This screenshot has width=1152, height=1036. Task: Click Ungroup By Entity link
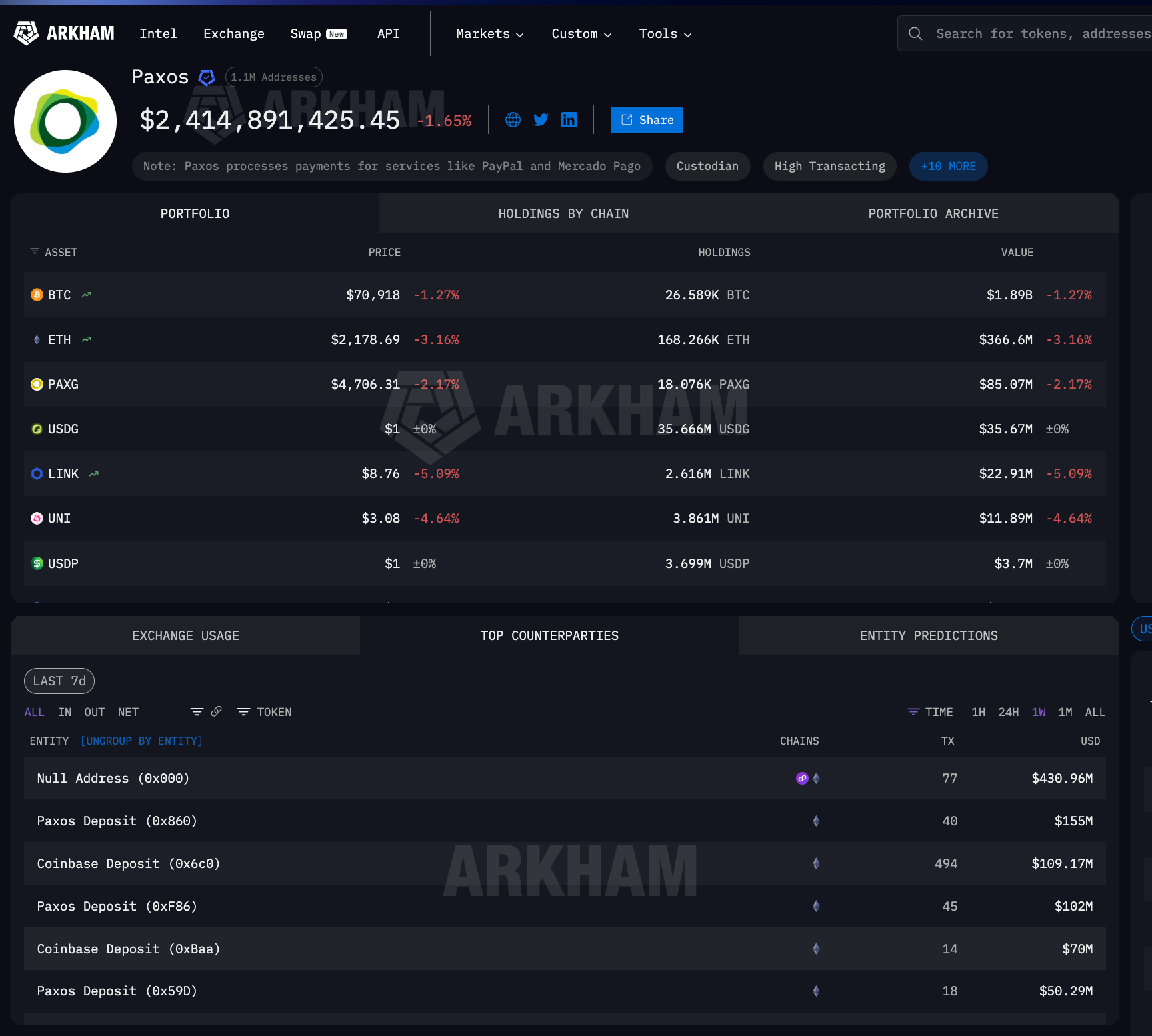click(141, 741)
